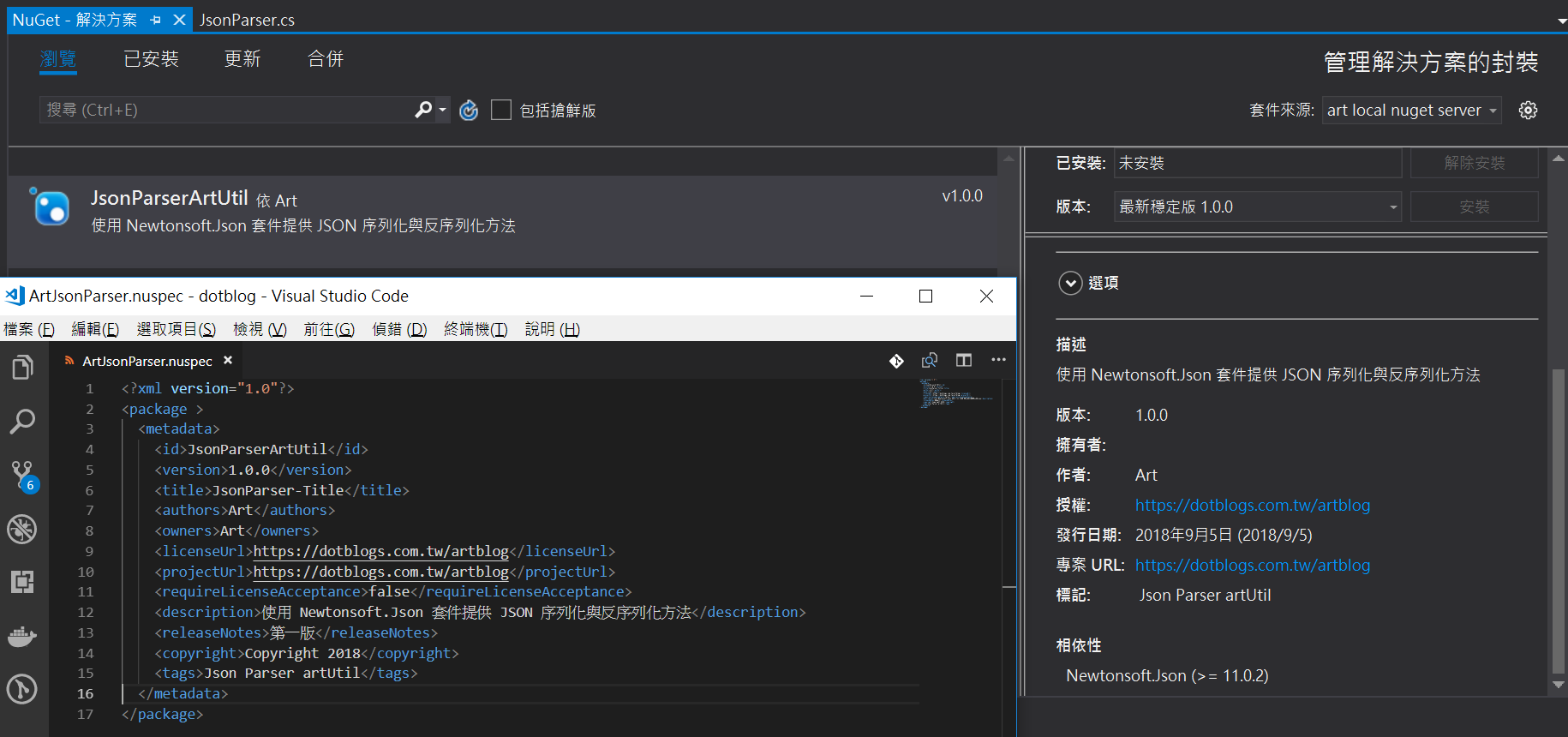
Task: Refresh the NuGet package list
Action: tap(469, 111)
